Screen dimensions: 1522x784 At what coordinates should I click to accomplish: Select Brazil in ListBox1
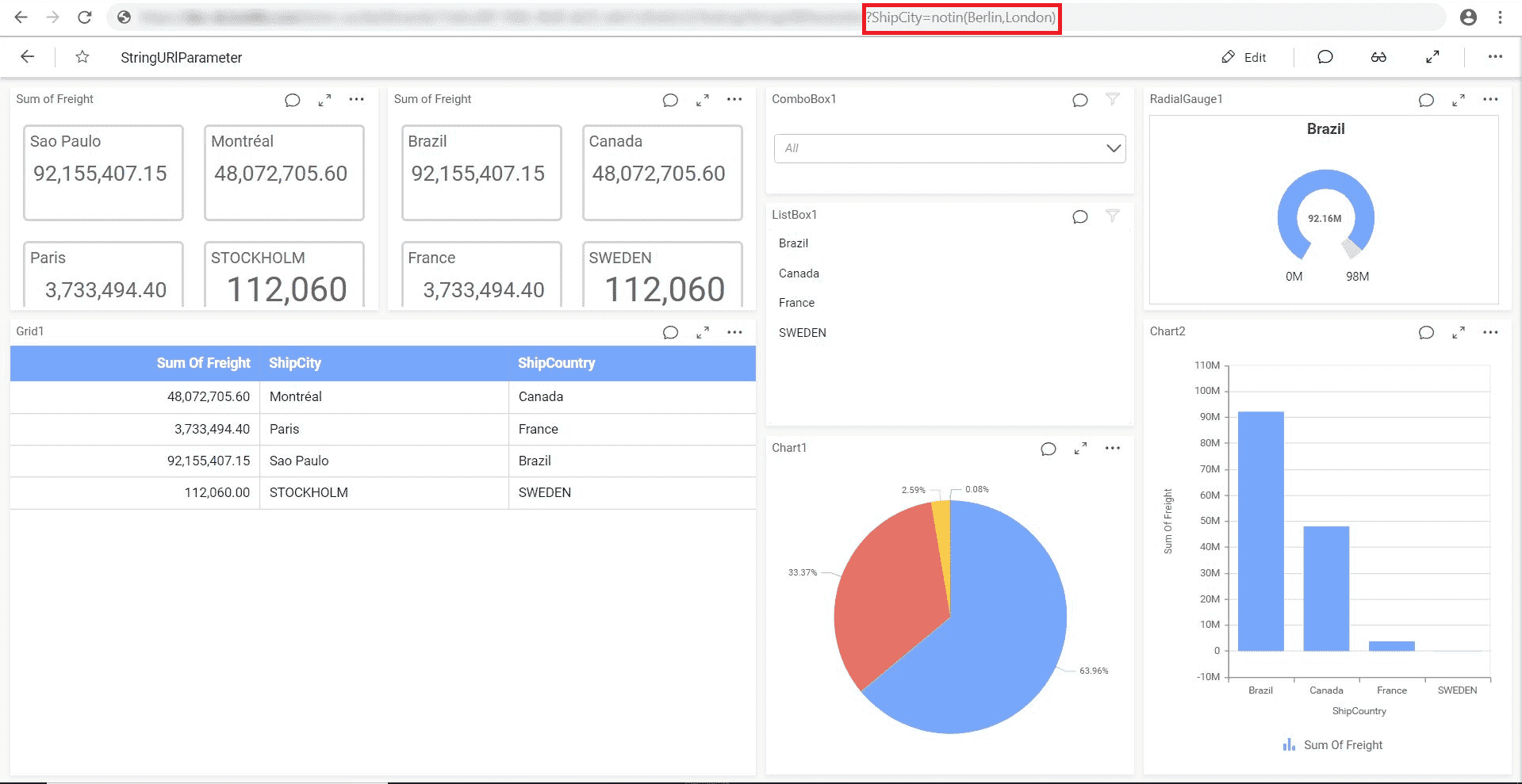tap(793, 243)
